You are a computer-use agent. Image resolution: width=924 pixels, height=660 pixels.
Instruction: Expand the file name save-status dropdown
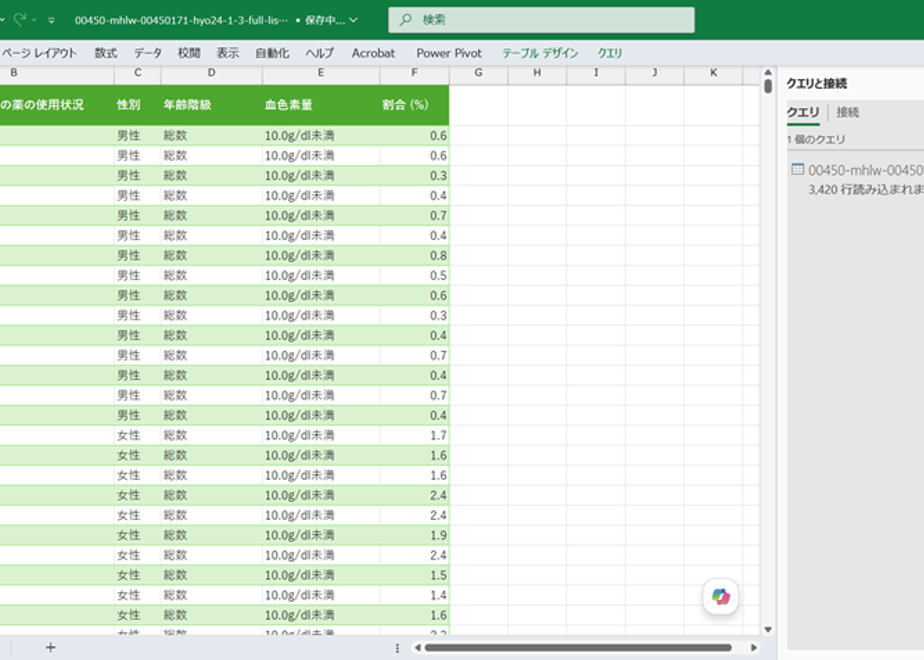coord(353,20)
